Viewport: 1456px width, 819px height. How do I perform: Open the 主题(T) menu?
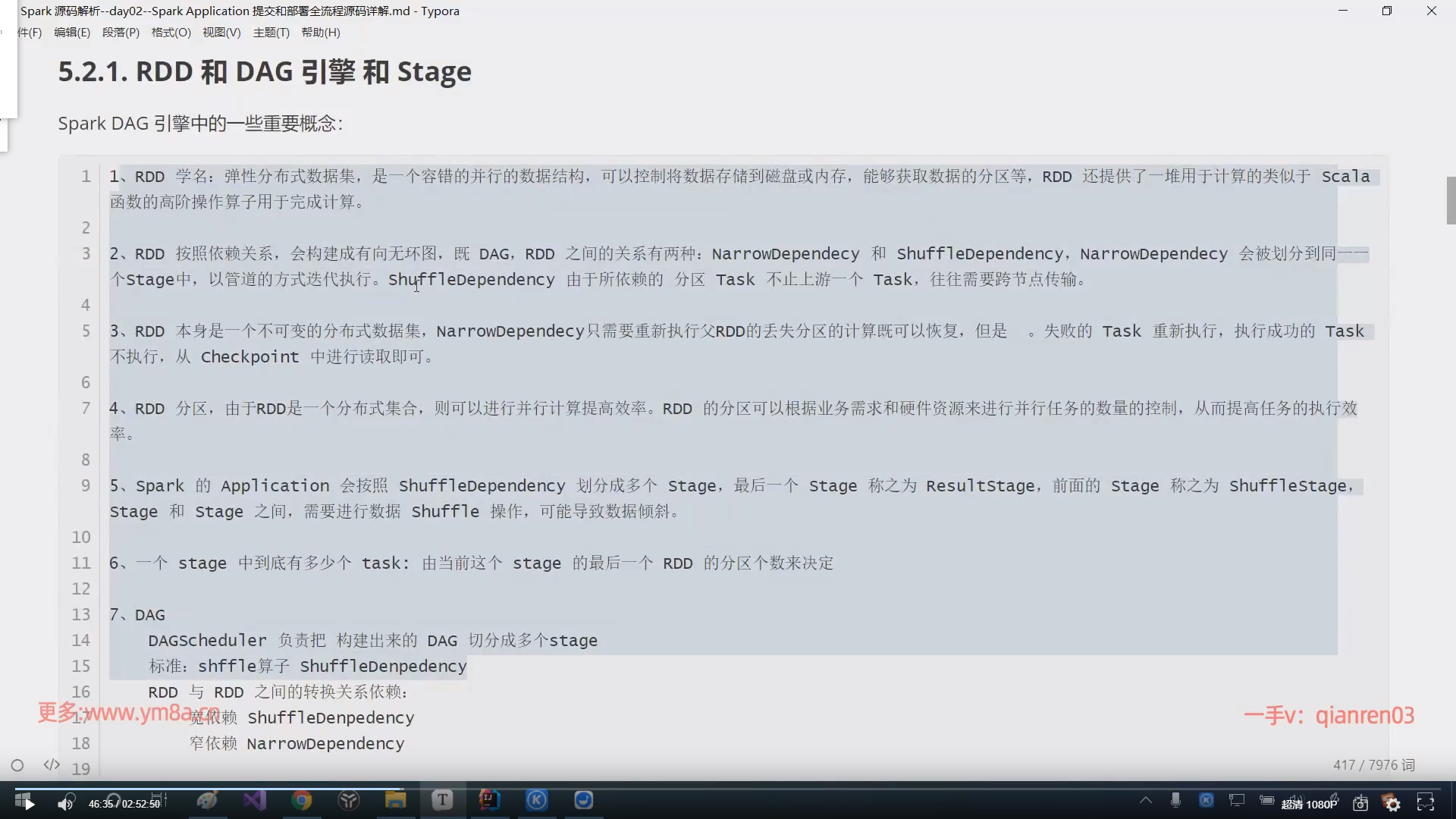pos(271,33)
